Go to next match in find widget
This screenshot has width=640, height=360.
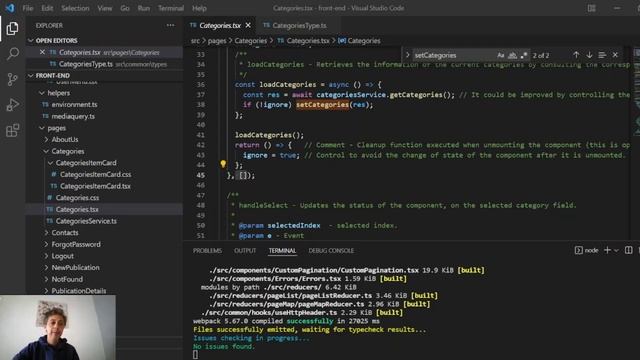(x=589, y=55)
